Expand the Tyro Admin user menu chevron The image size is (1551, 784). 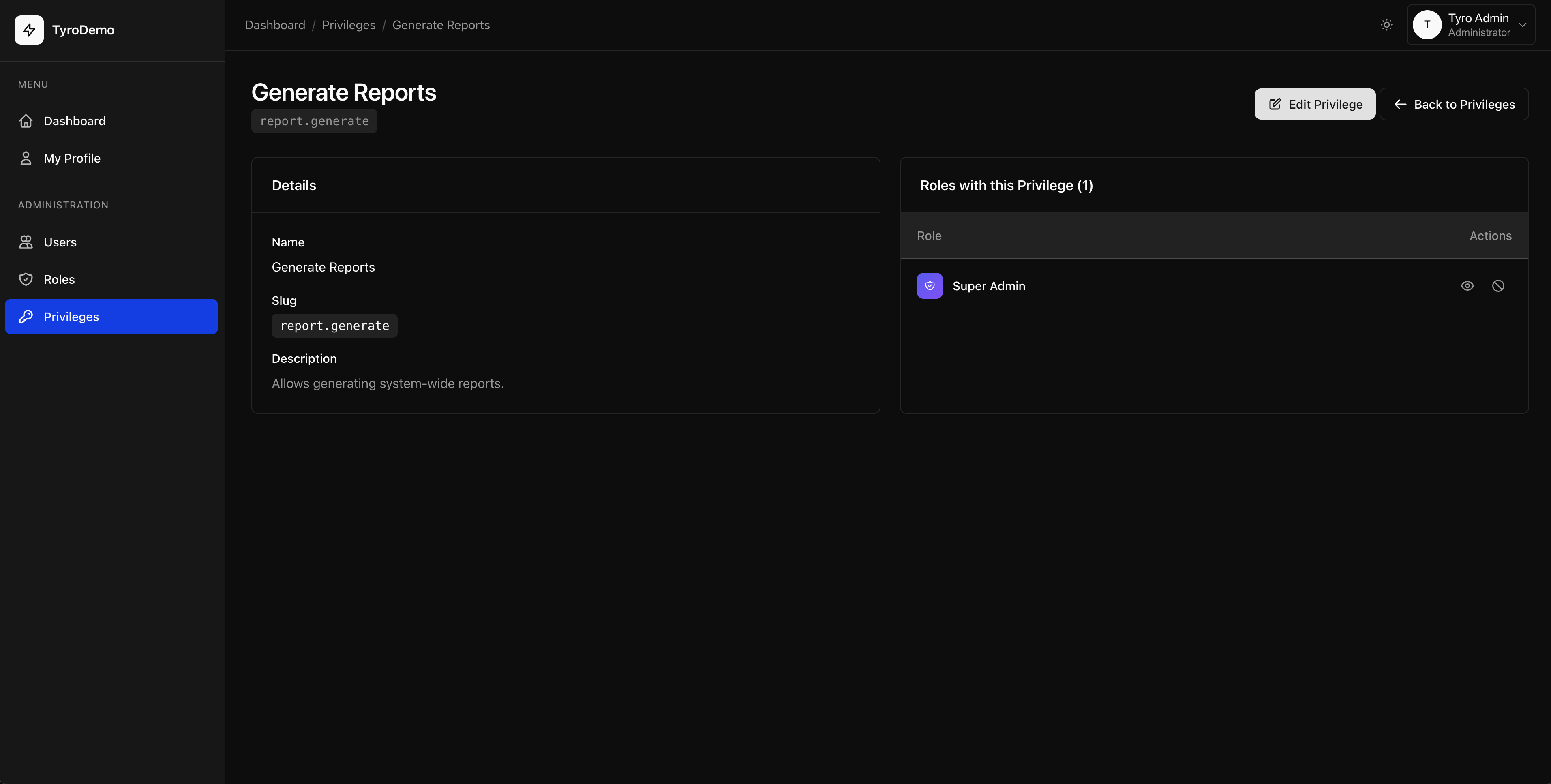point(1523,25)
